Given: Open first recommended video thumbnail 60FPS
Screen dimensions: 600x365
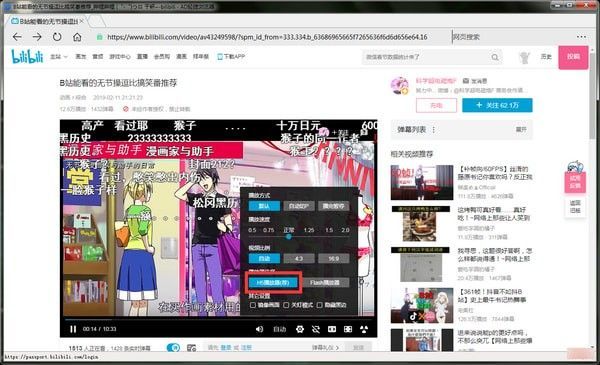Looking at the screenshot, I should (422, 182).
